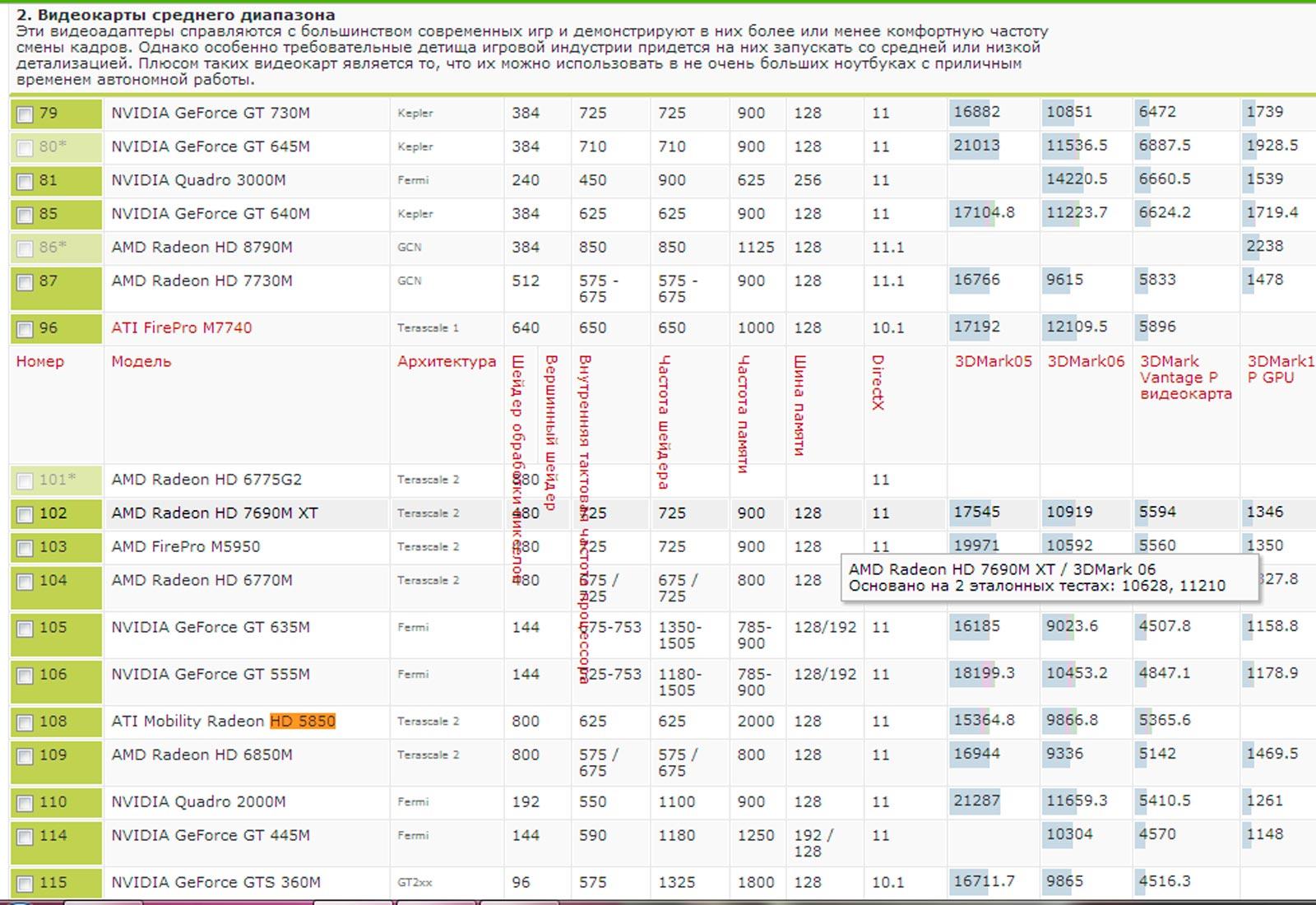
Task: Tick the checkbox for row 115
Action: point(25,884)
